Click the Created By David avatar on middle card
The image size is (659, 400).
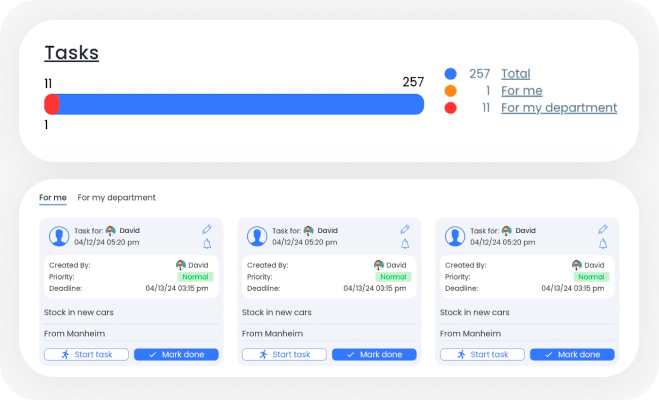coord(379,265)
